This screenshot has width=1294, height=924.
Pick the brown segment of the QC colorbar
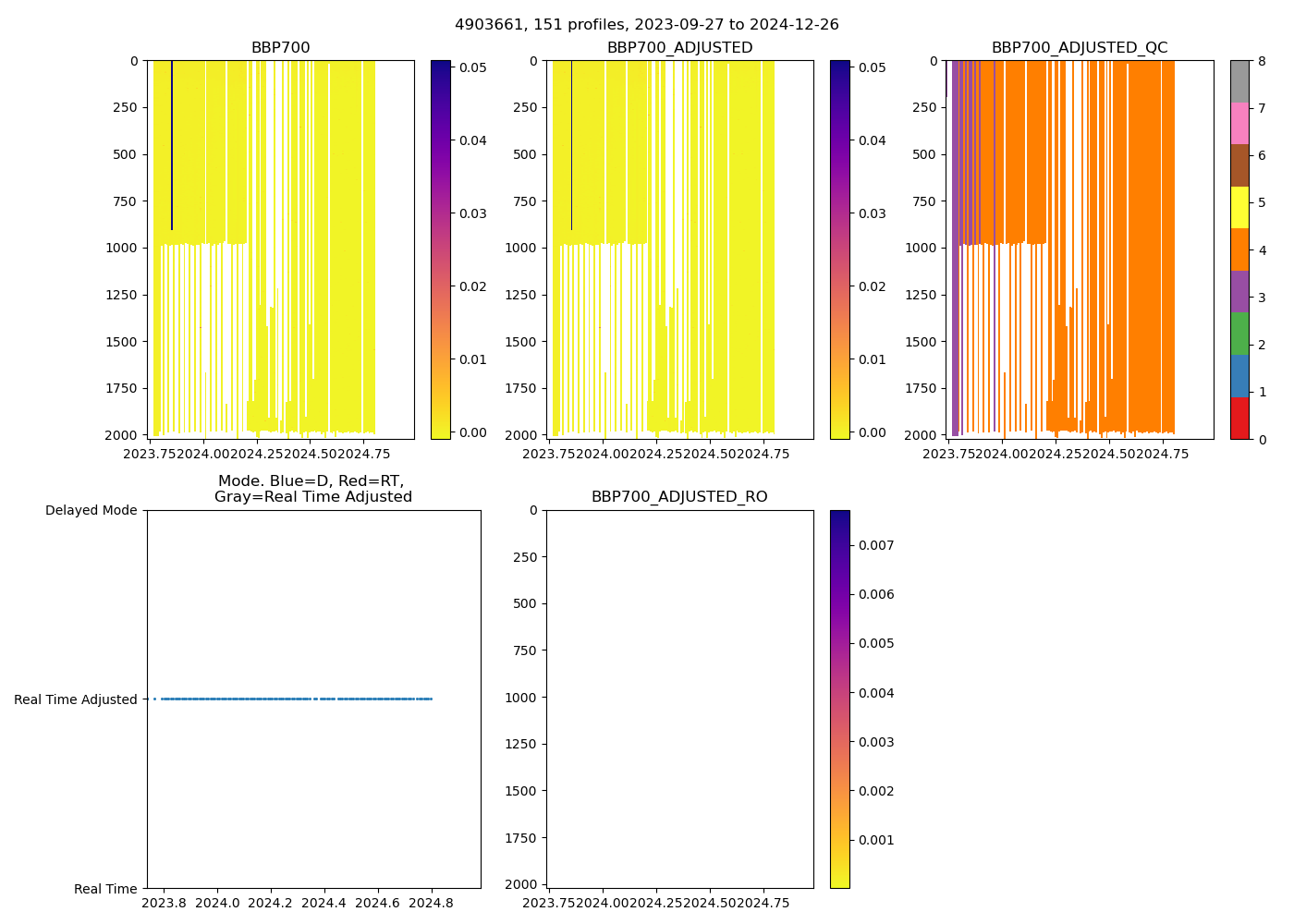click(x=1239, y=165)
